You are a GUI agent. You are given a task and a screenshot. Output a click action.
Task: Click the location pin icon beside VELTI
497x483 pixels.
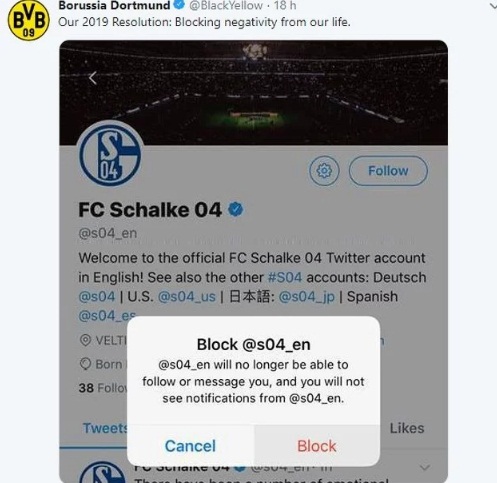(86, 340)
